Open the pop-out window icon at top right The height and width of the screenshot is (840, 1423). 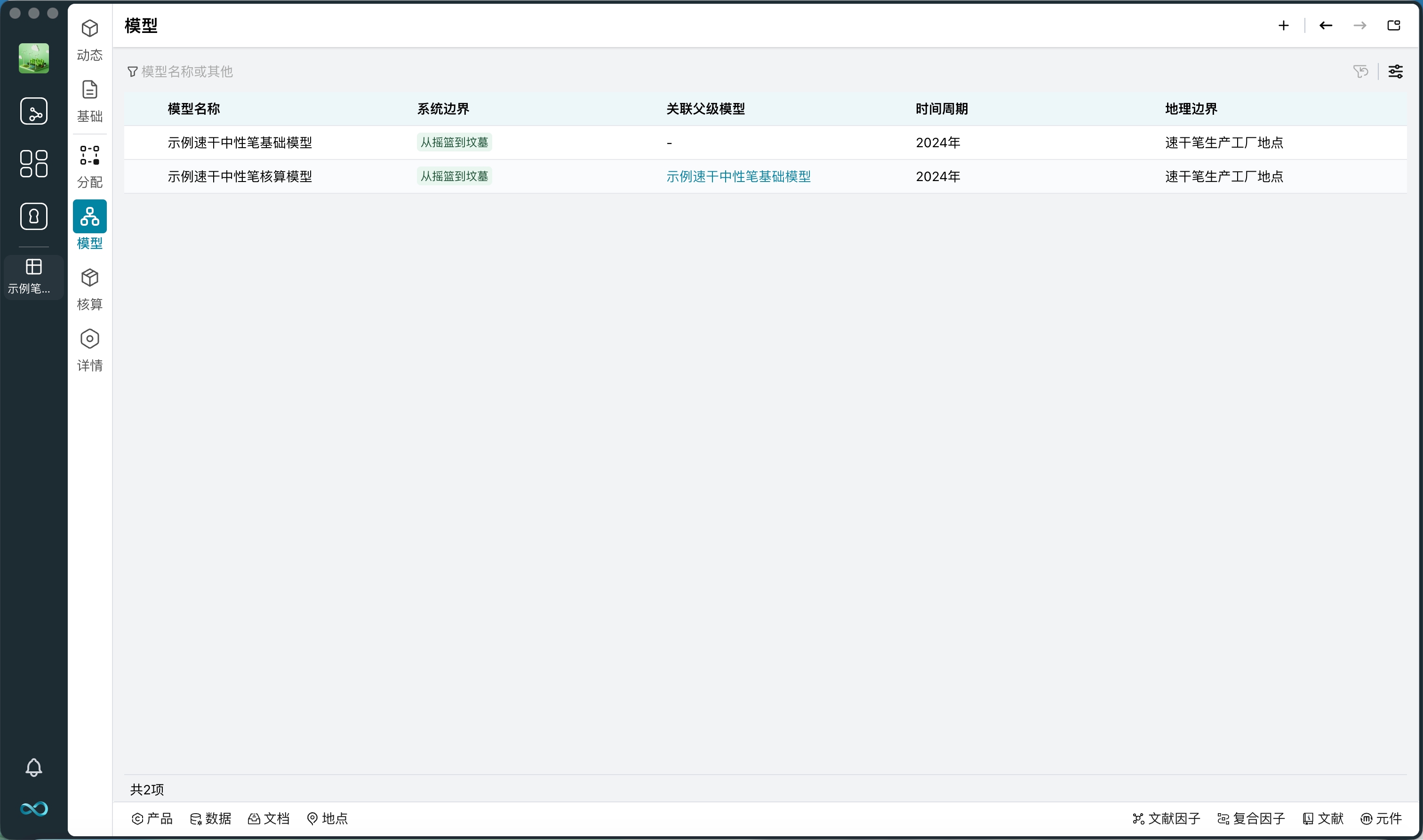tap(1393, 25)
